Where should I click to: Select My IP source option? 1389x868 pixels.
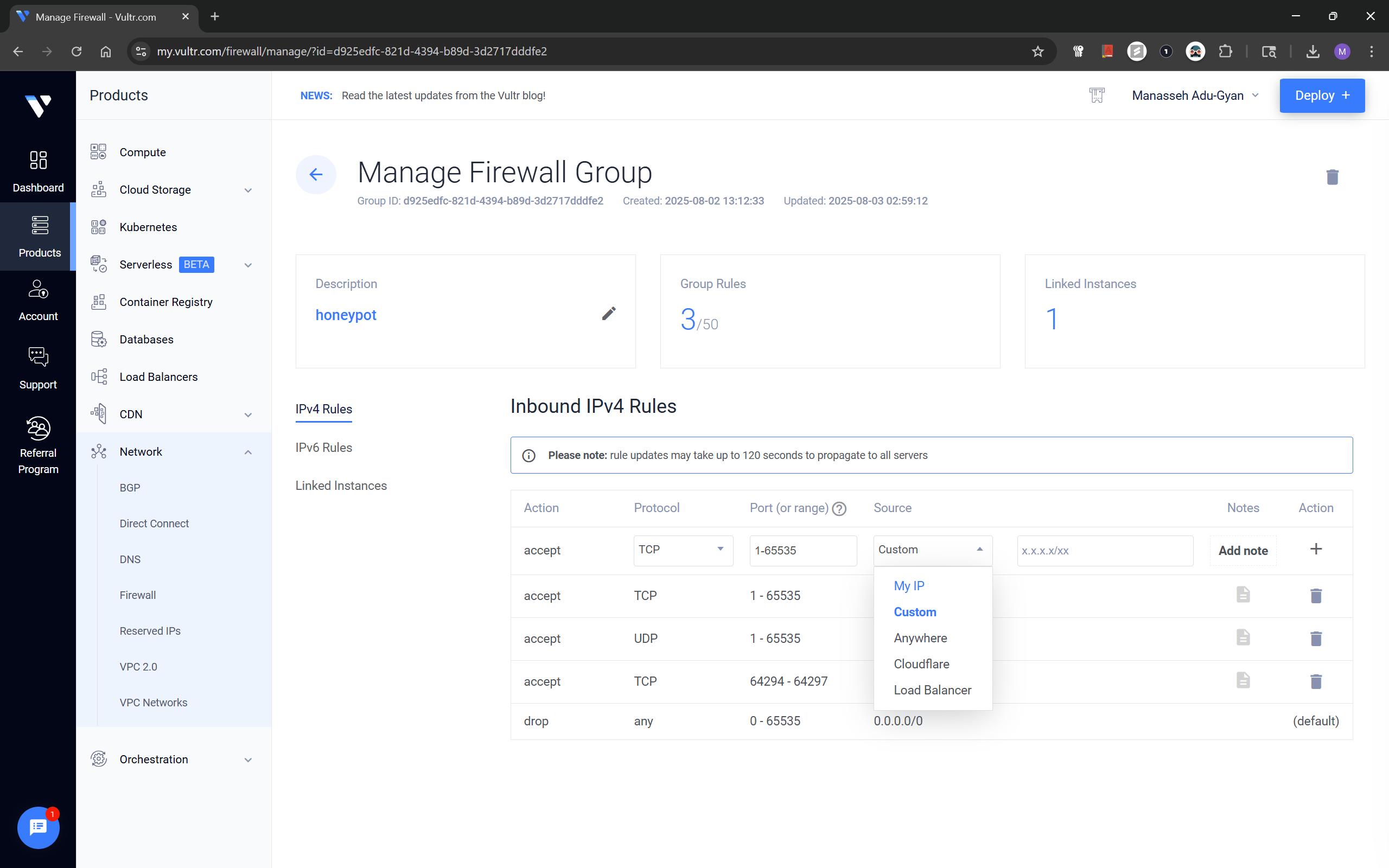pos(909,585)
